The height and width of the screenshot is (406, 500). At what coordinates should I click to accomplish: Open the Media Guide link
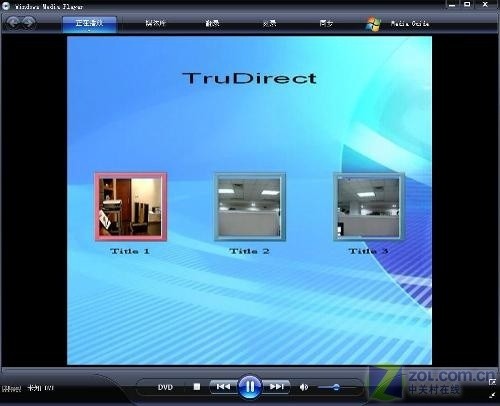(410, 23)
